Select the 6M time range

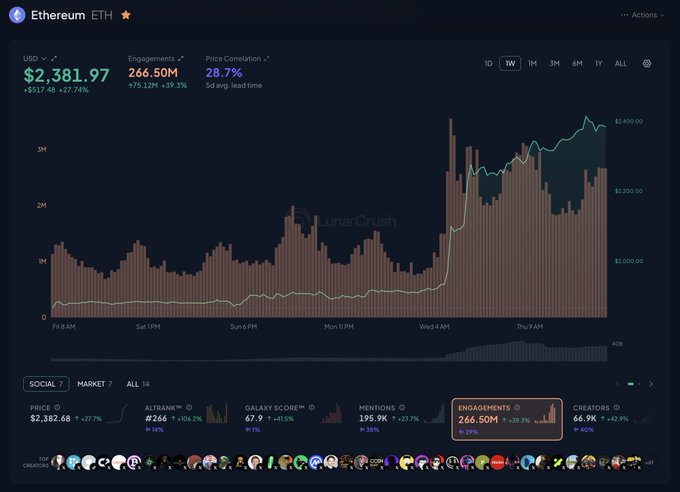point(577,63)
